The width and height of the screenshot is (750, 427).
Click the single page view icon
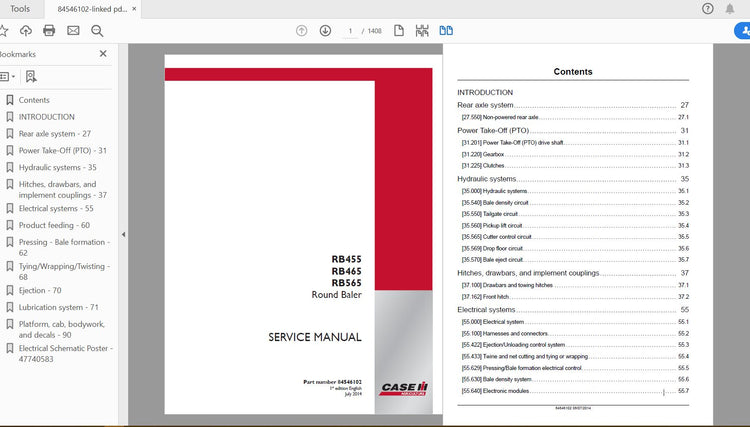click(x=398, y=31)
